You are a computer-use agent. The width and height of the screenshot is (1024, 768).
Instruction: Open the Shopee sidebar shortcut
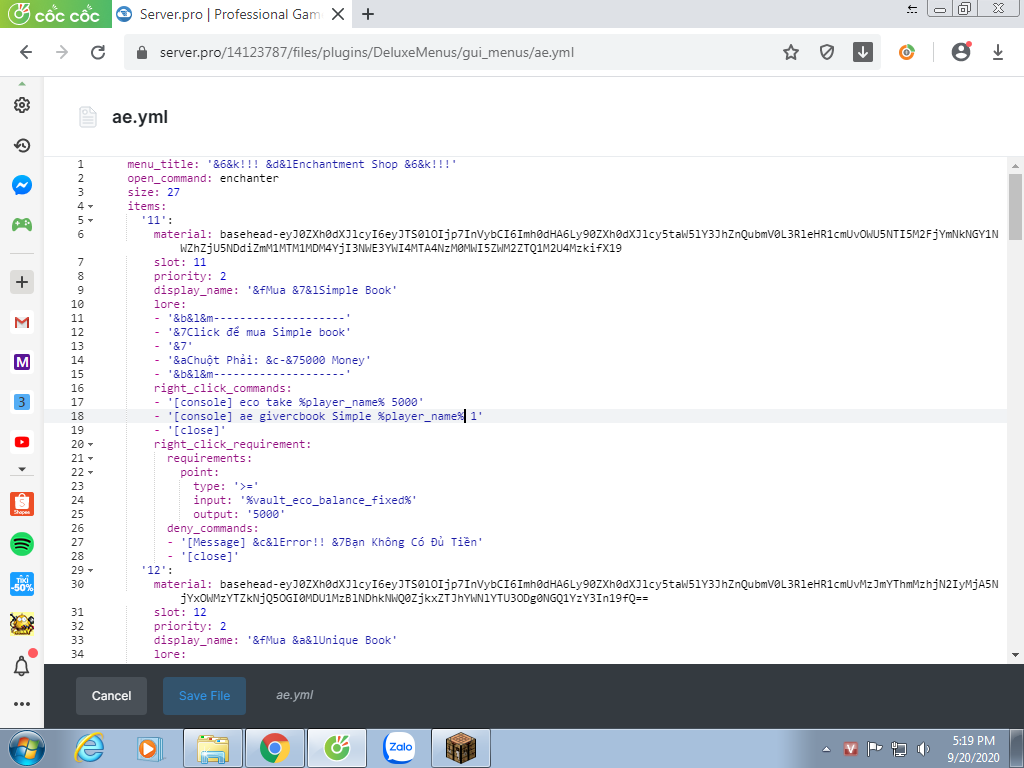pyautogui.click(x=21, y=504)
